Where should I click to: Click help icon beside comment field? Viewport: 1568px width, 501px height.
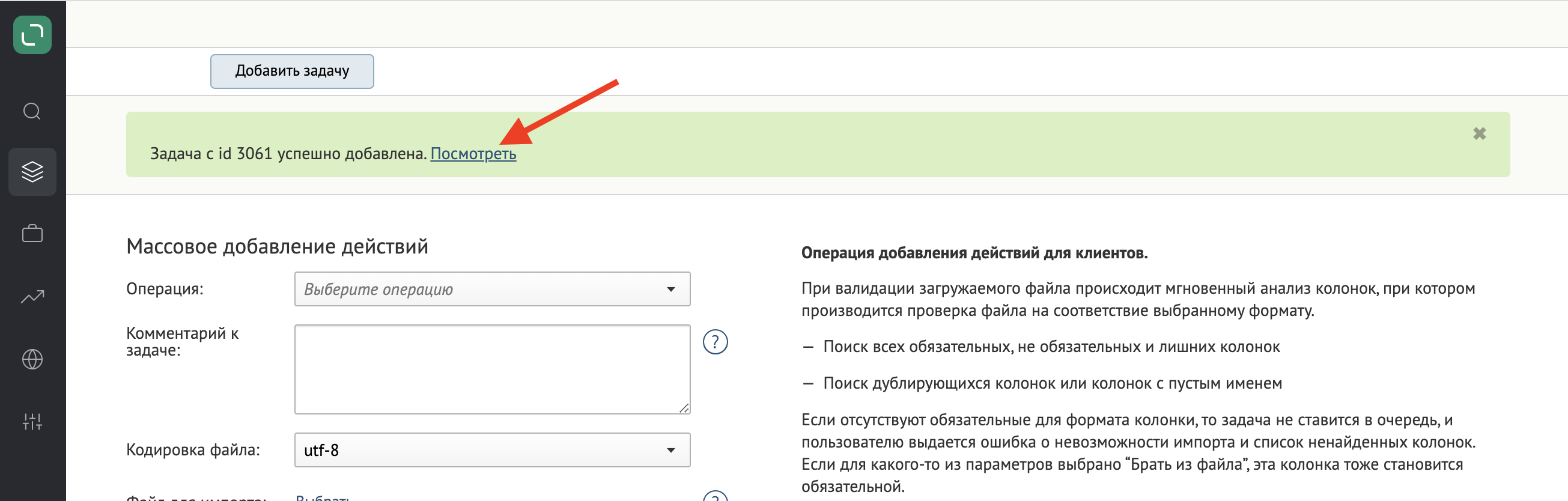[716, 342]
